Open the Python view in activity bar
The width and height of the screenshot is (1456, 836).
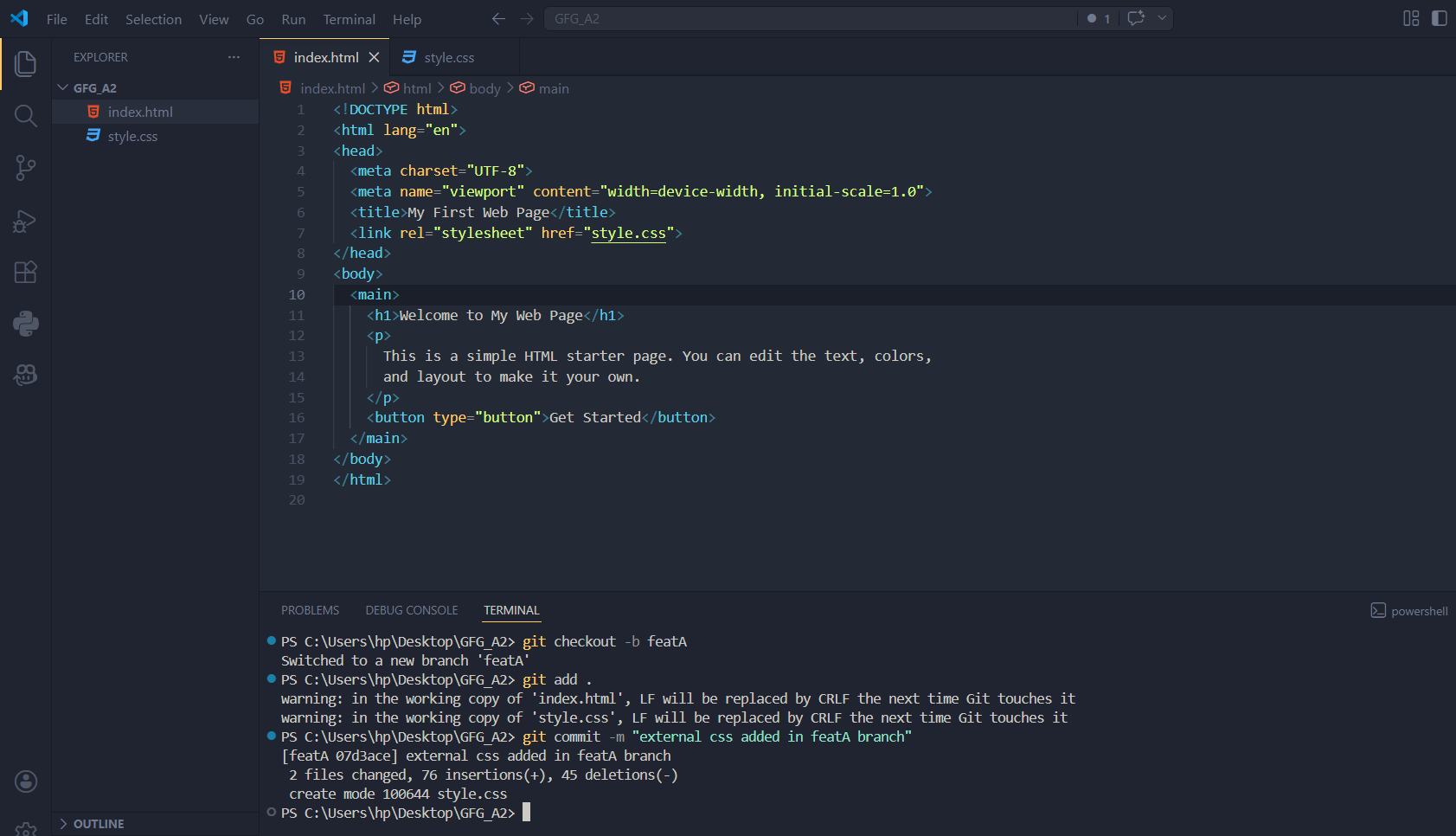(26, 324)
